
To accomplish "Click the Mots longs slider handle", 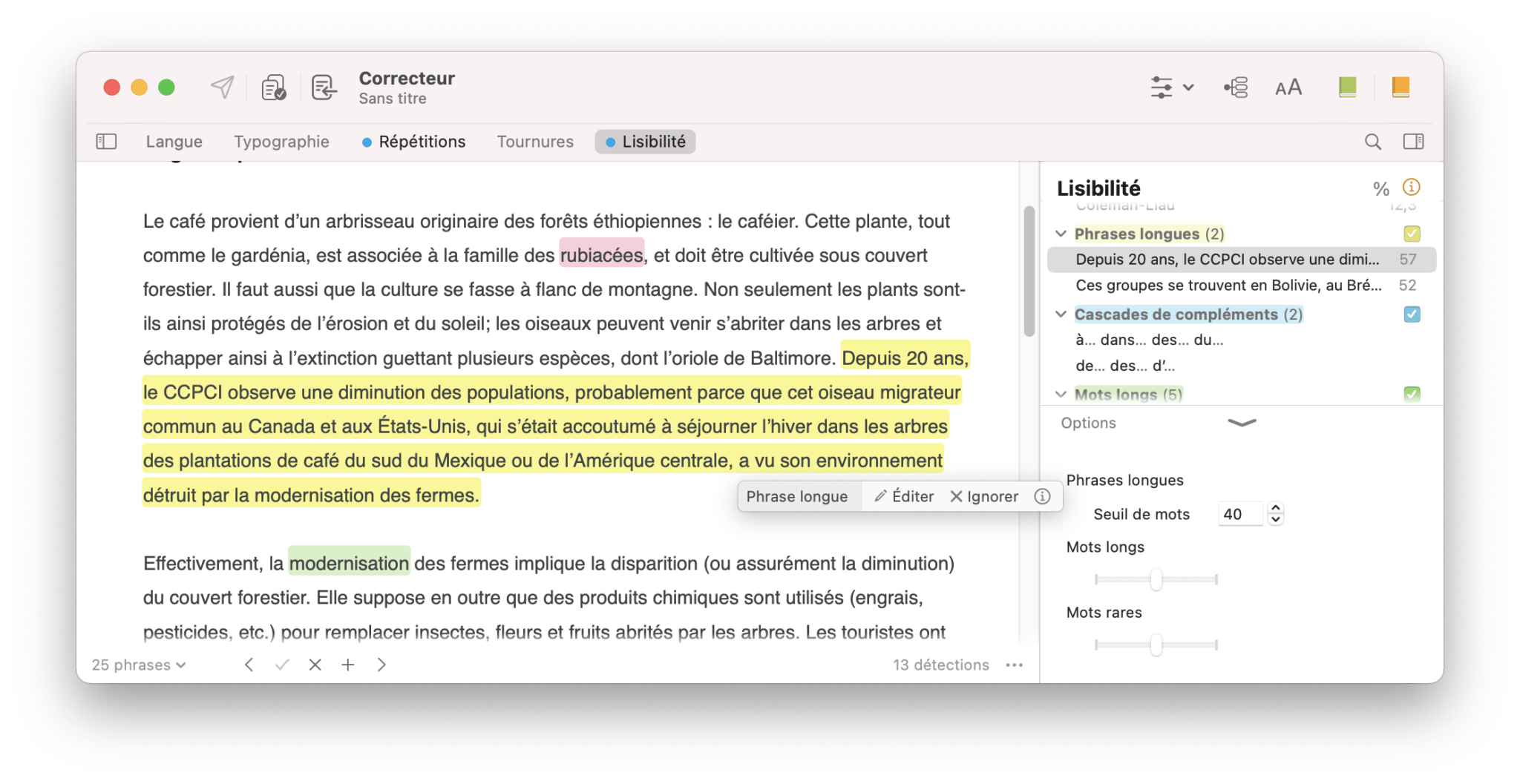I will (1156, 579).
